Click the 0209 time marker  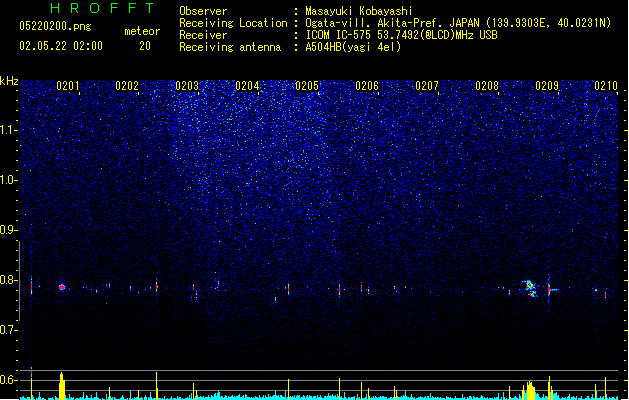point(547,86)
